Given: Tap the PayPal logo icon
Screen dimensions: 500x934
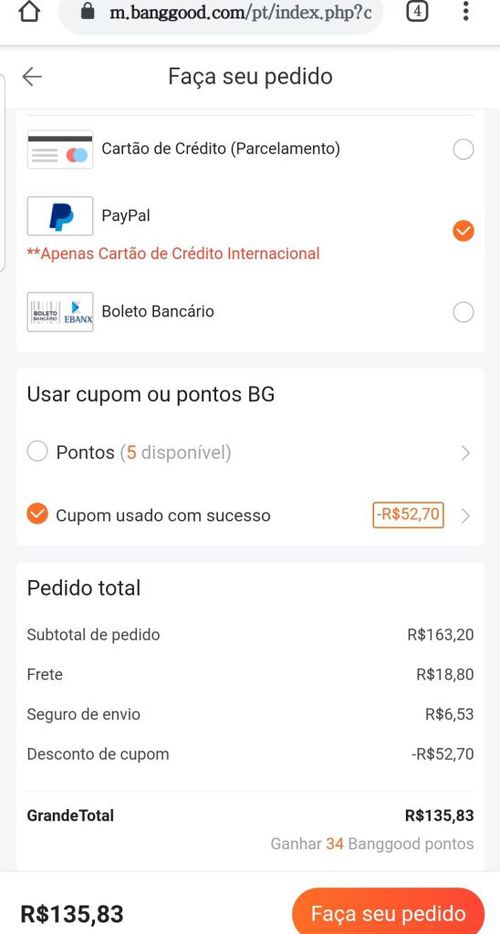Looking at the screenshot, I should click(60, 216).
